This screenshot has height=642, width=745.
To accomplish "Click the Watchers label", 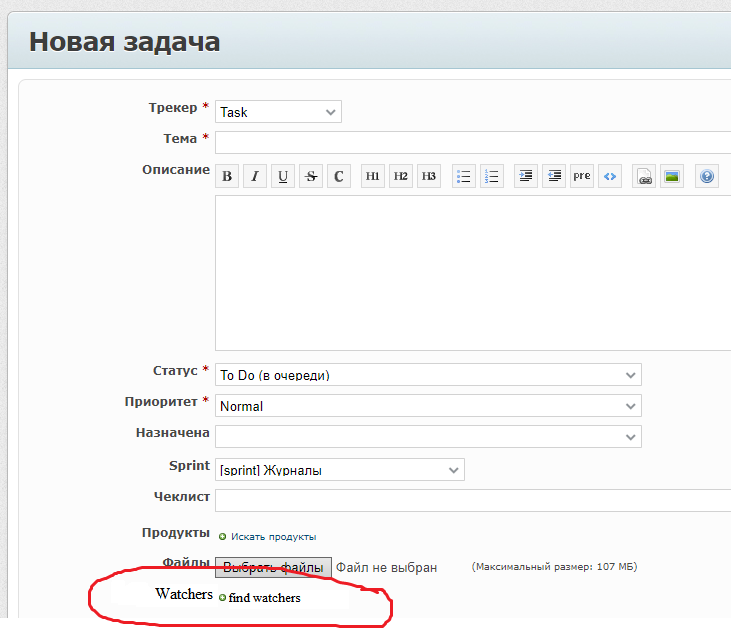I will (184, 594).
